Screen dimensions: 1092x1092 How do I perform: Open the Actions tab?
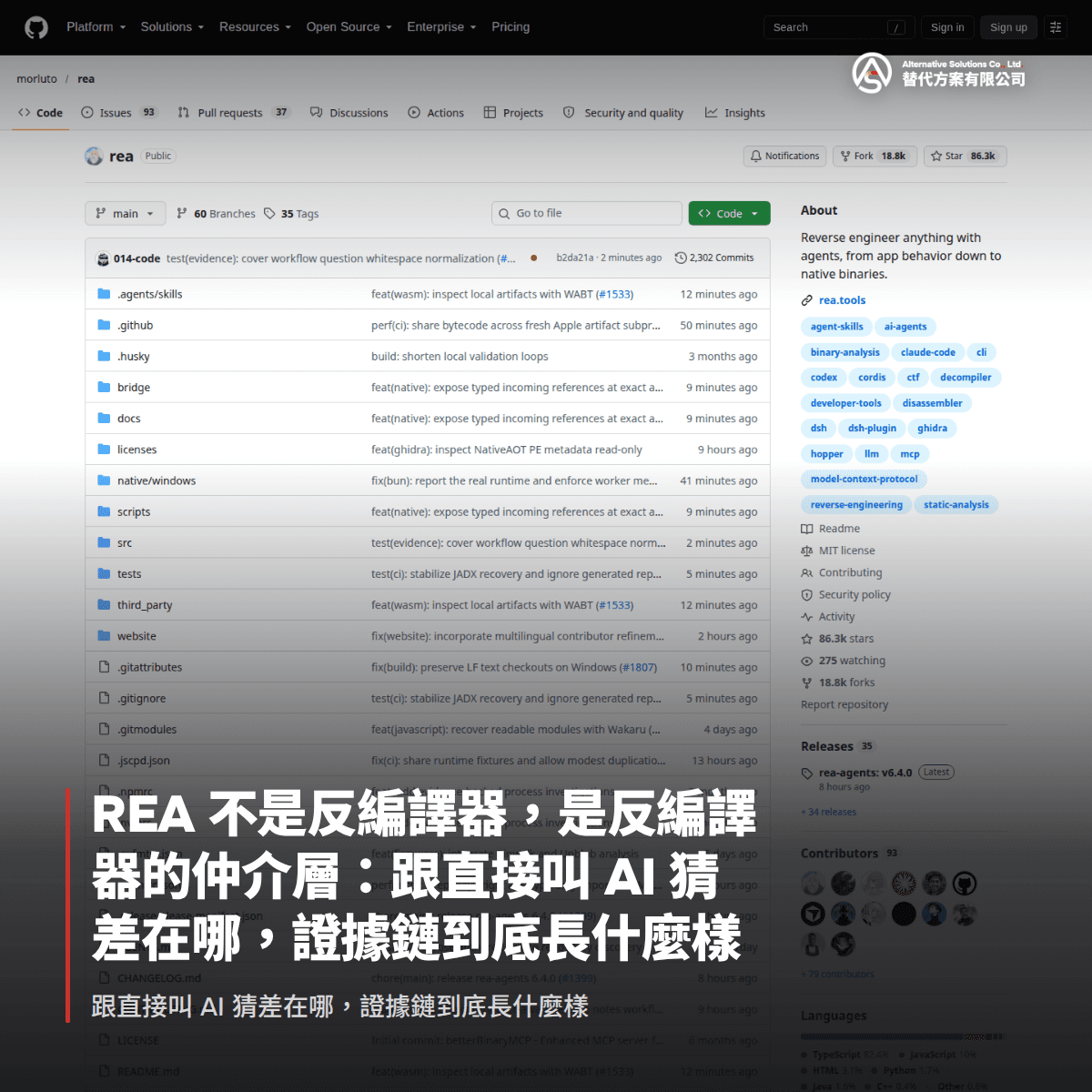point(436,113)
